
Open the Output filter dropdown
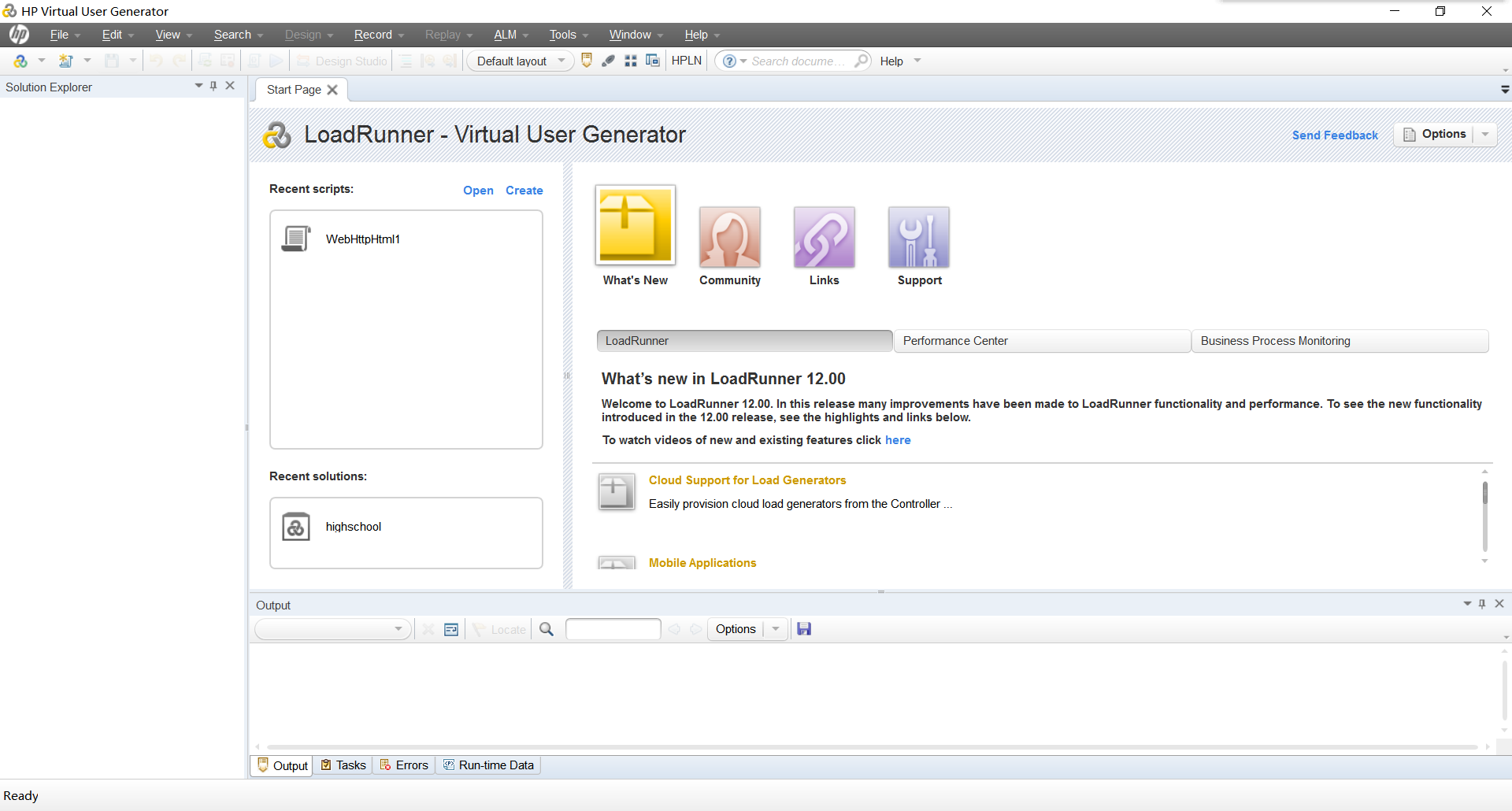[400, 628]
